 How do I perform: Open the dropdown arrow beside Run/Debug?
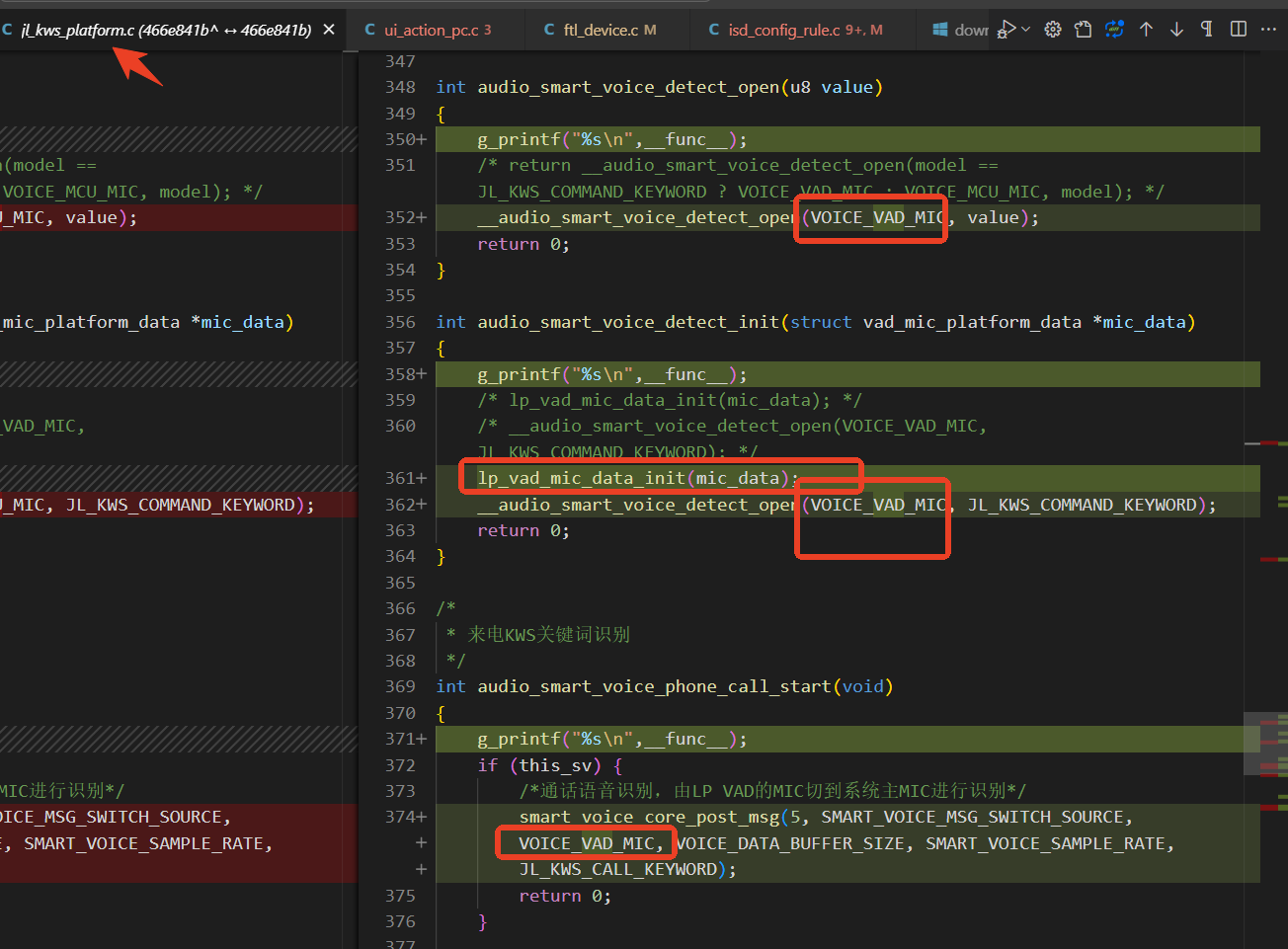(x=1025, y=30)
